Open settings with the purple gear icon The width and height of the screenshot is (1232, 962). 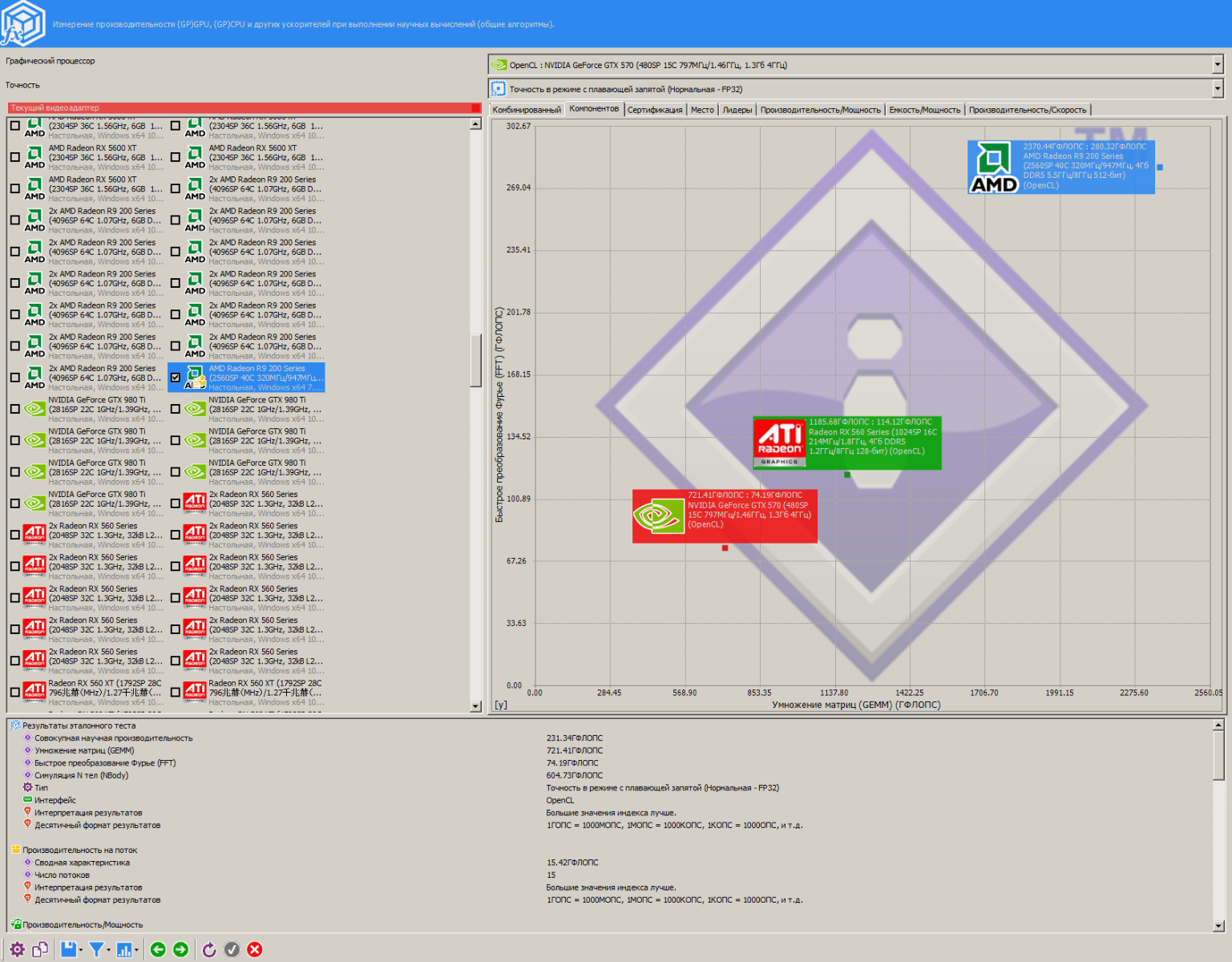pyautogui.click(x=17, y=949)
